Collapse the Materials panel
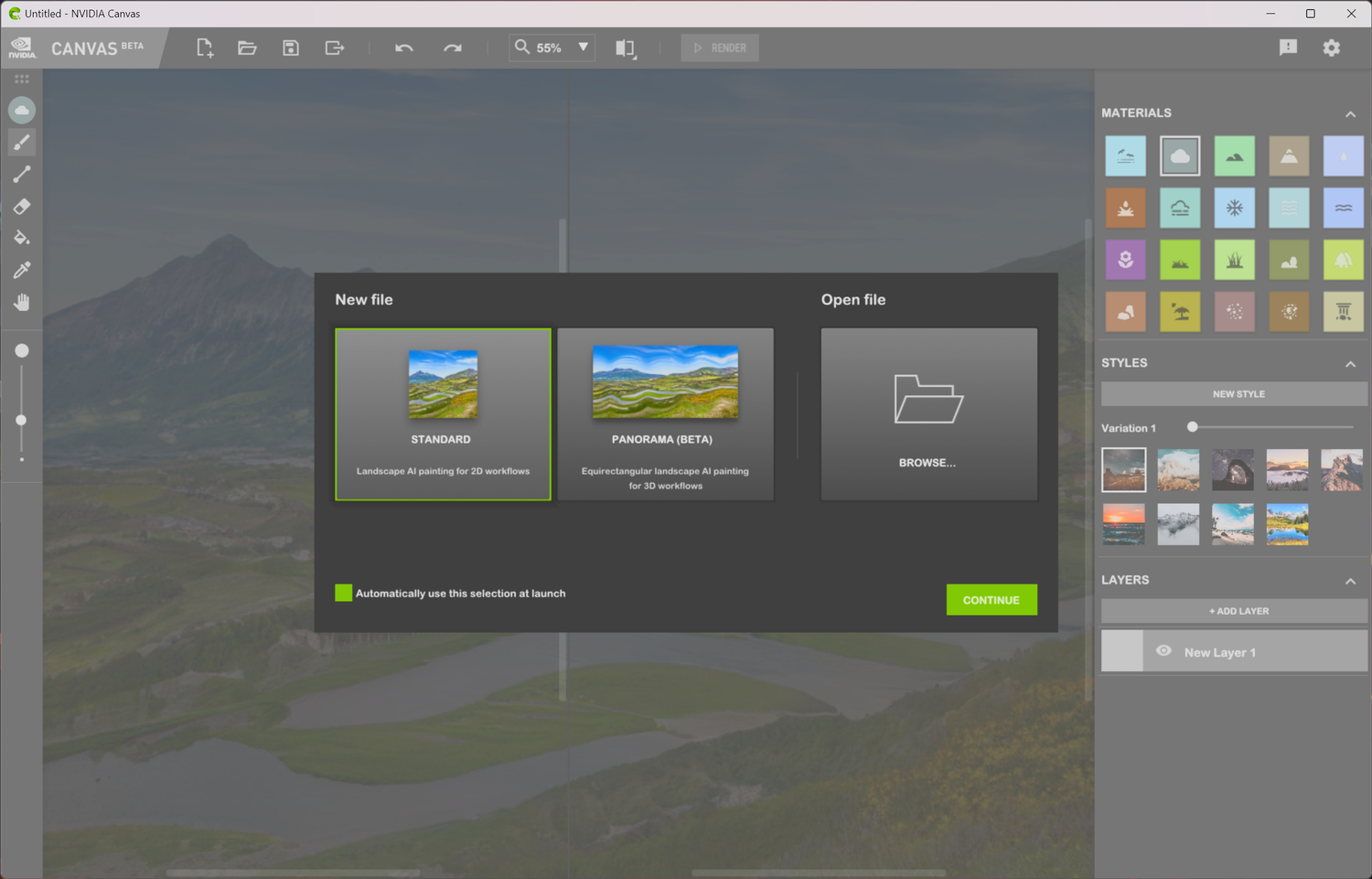1372x879 pixels. (1350, 114)
